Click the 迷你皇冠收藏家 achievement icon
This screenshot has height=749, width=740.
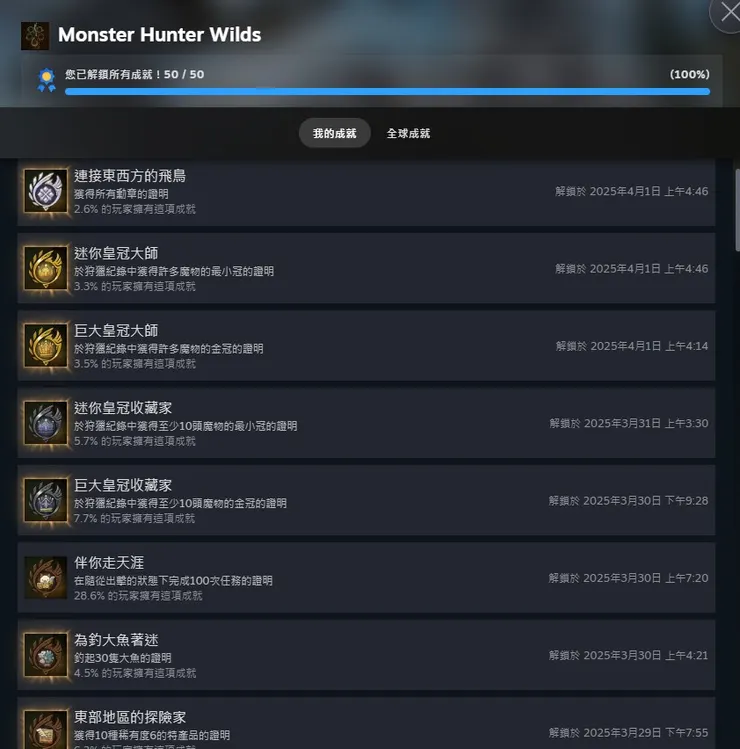[46, 423]
